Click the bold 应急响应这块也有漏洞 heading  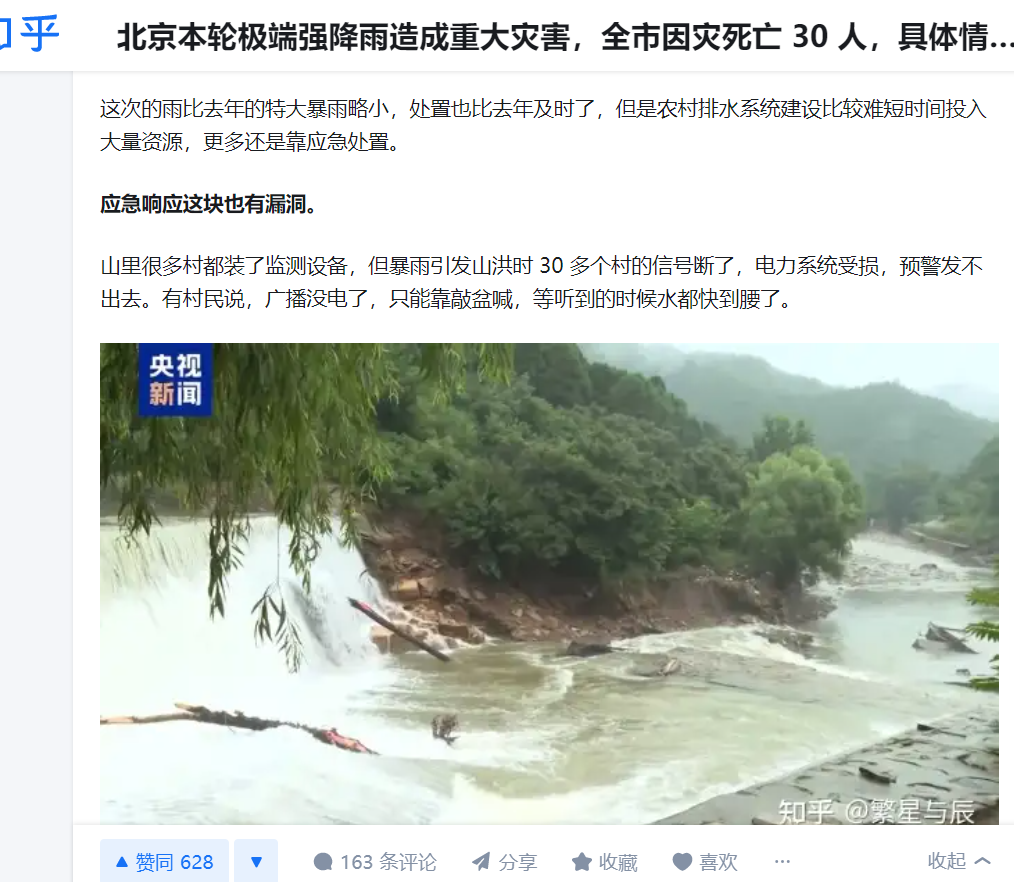208,204
